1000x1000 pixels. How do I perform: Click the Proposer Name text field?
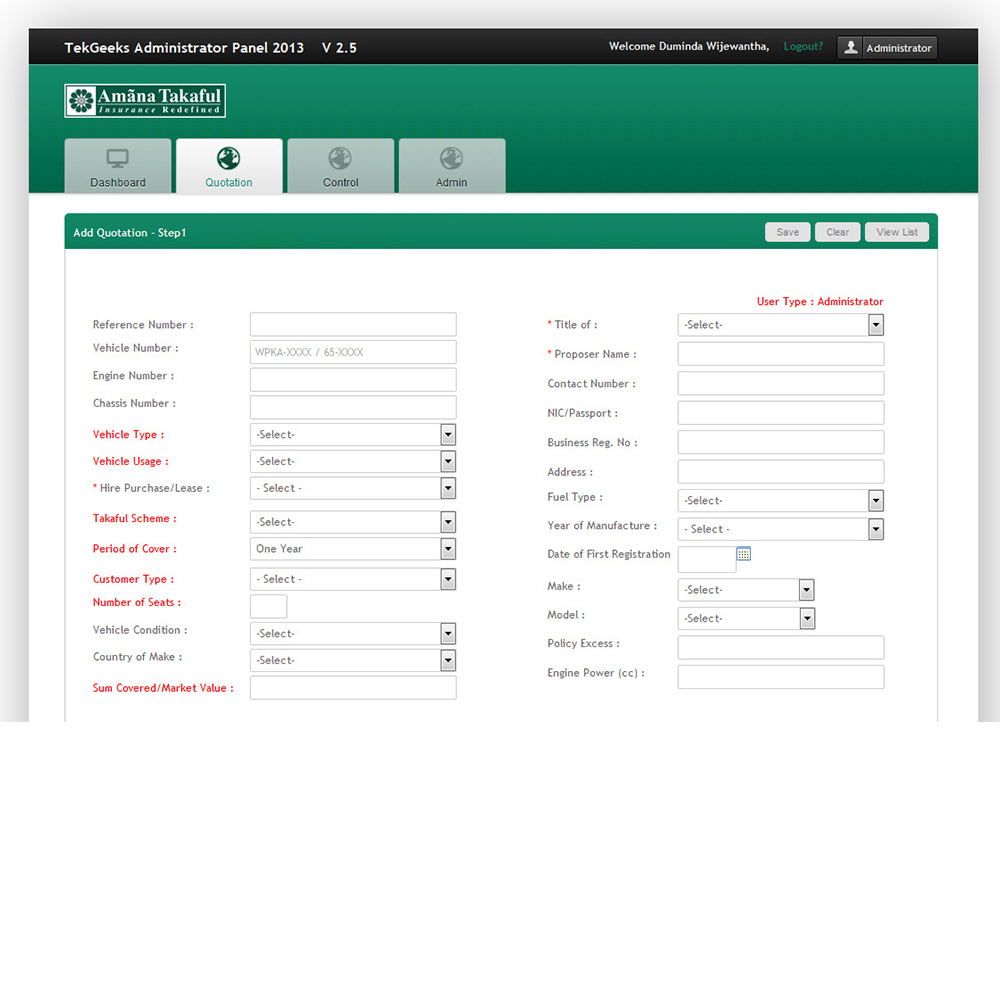pos(780,354)
